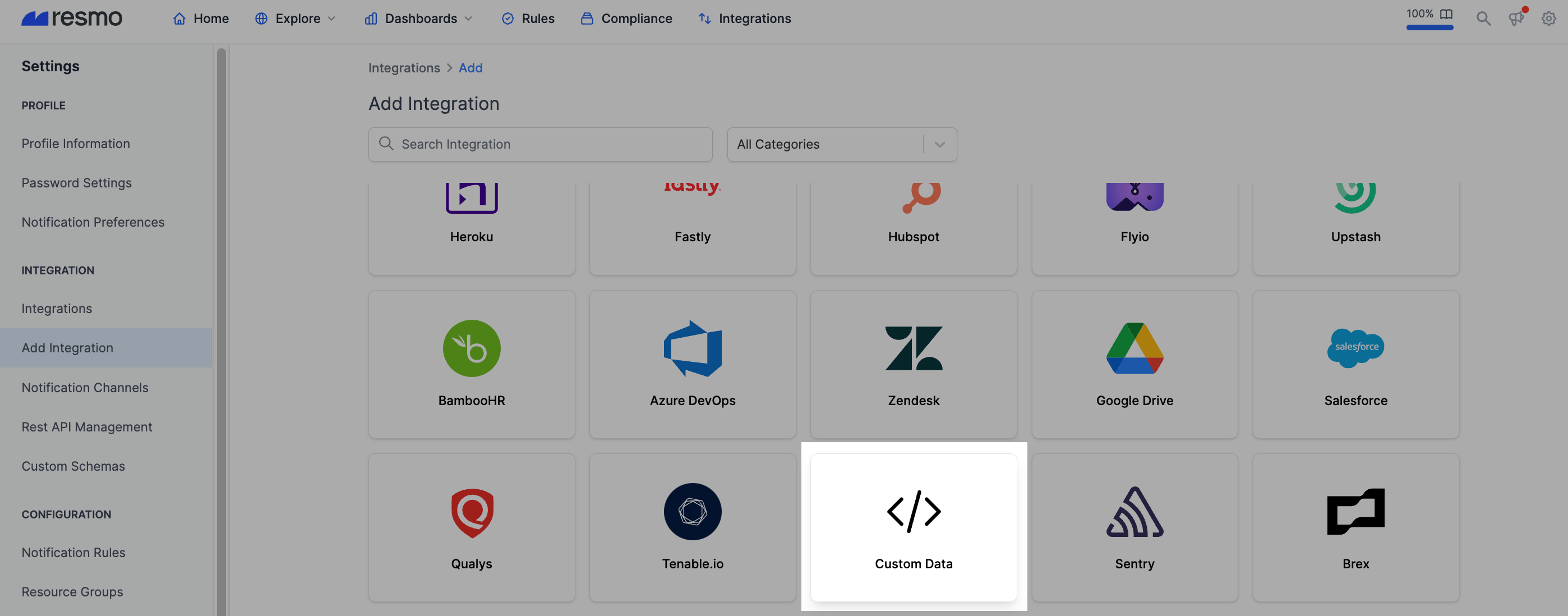
Task: Select the Upstash integration icon
Action: pyautogui.click(x=1355, y=197)
